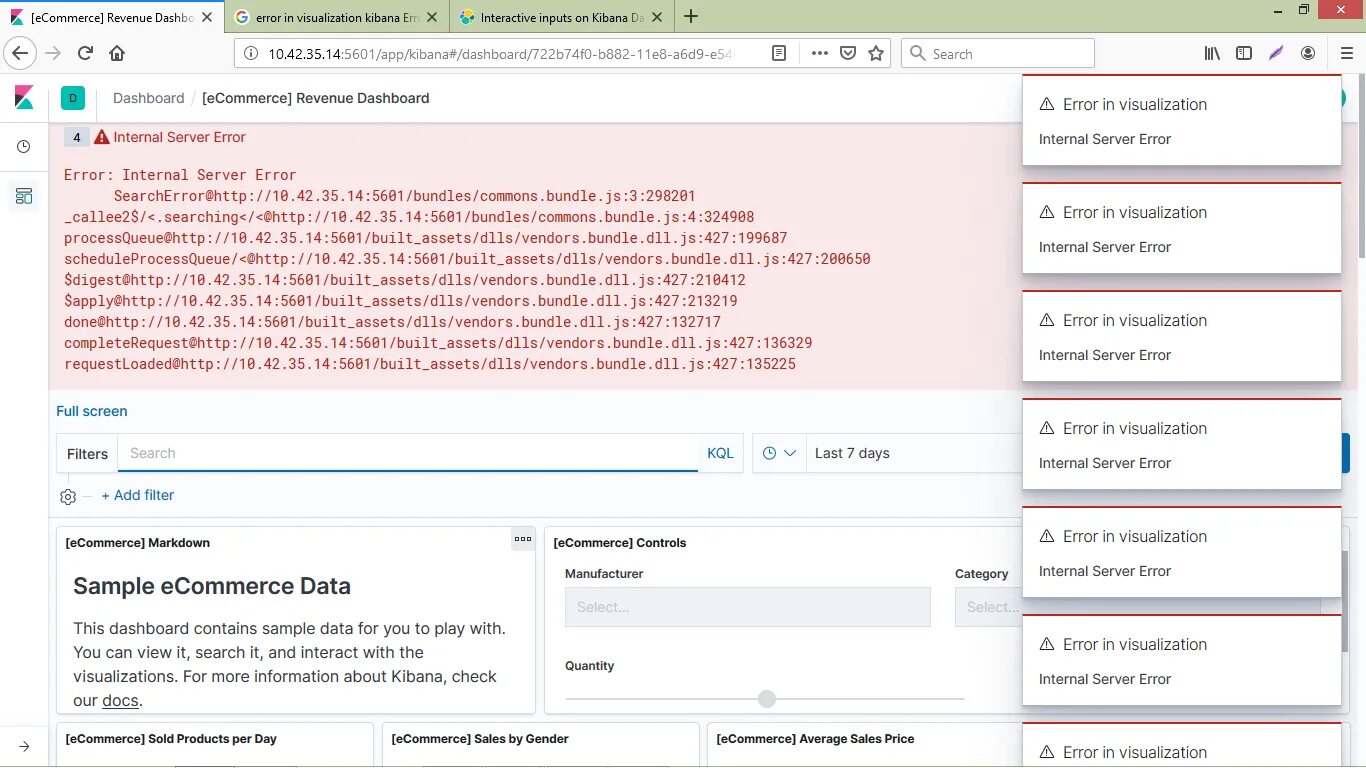Show sidebars icon
This screenshot has height=768, width=1366.
tap(1244, 54)
